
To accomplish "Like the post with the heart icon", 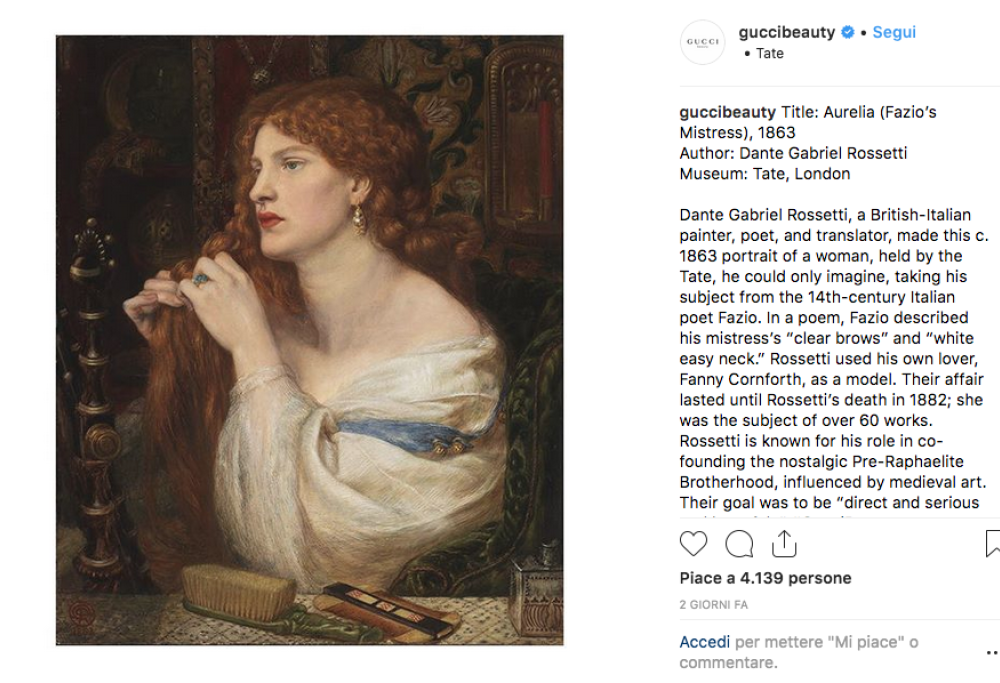I will point(693,545).
